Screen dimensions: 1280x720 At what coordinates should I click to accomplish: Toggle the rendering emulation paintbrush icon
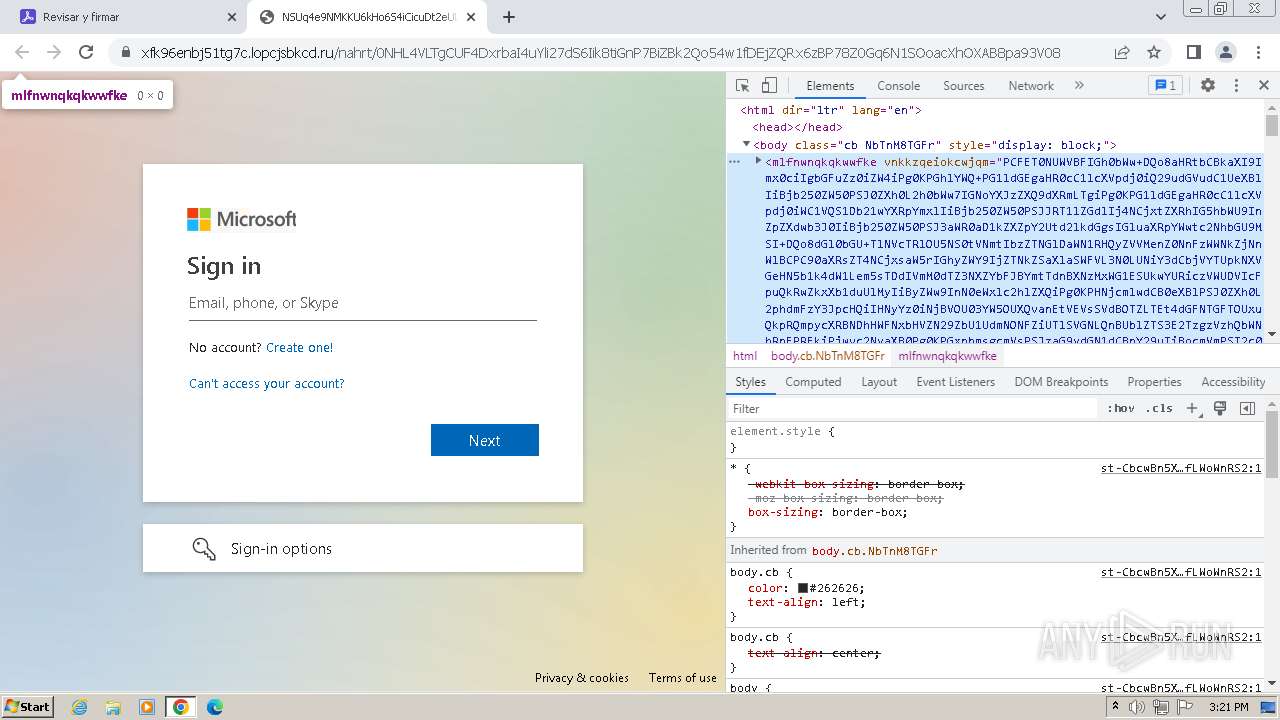[x=1220, y=408]
